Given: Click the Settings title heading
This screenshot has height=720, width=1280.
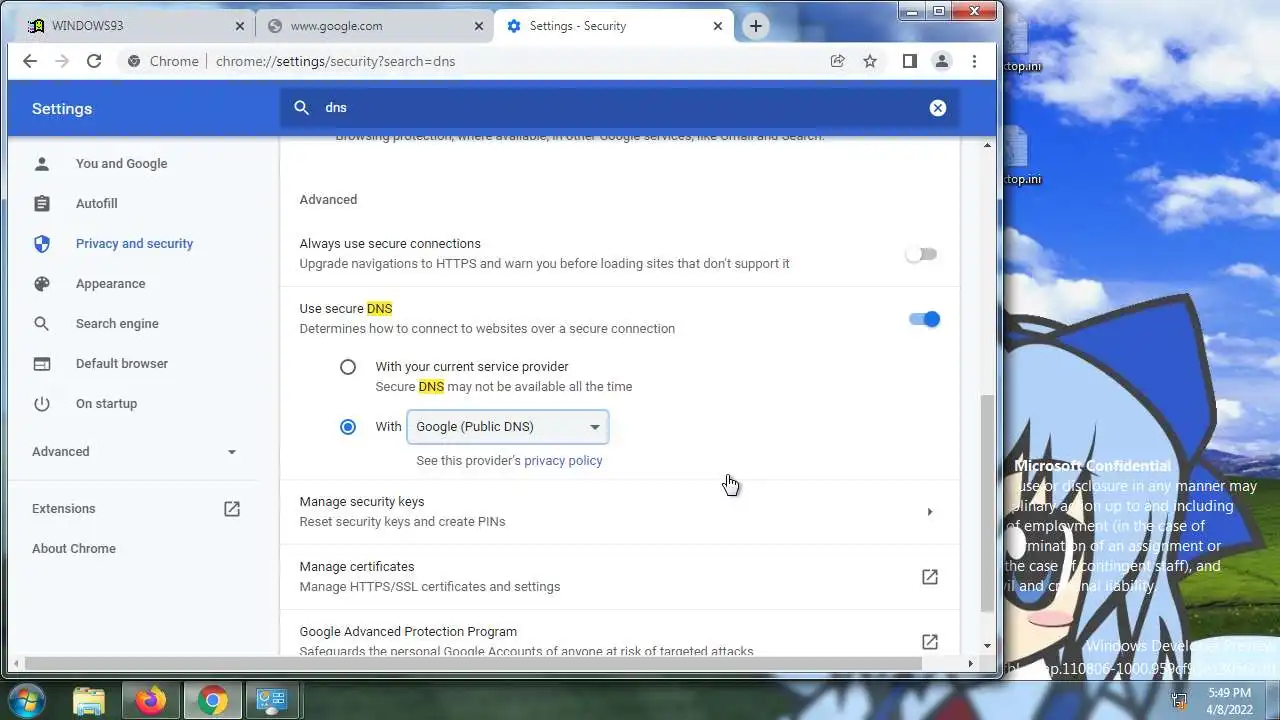Looking at the screenshot, I should click(x=62, y=109).
